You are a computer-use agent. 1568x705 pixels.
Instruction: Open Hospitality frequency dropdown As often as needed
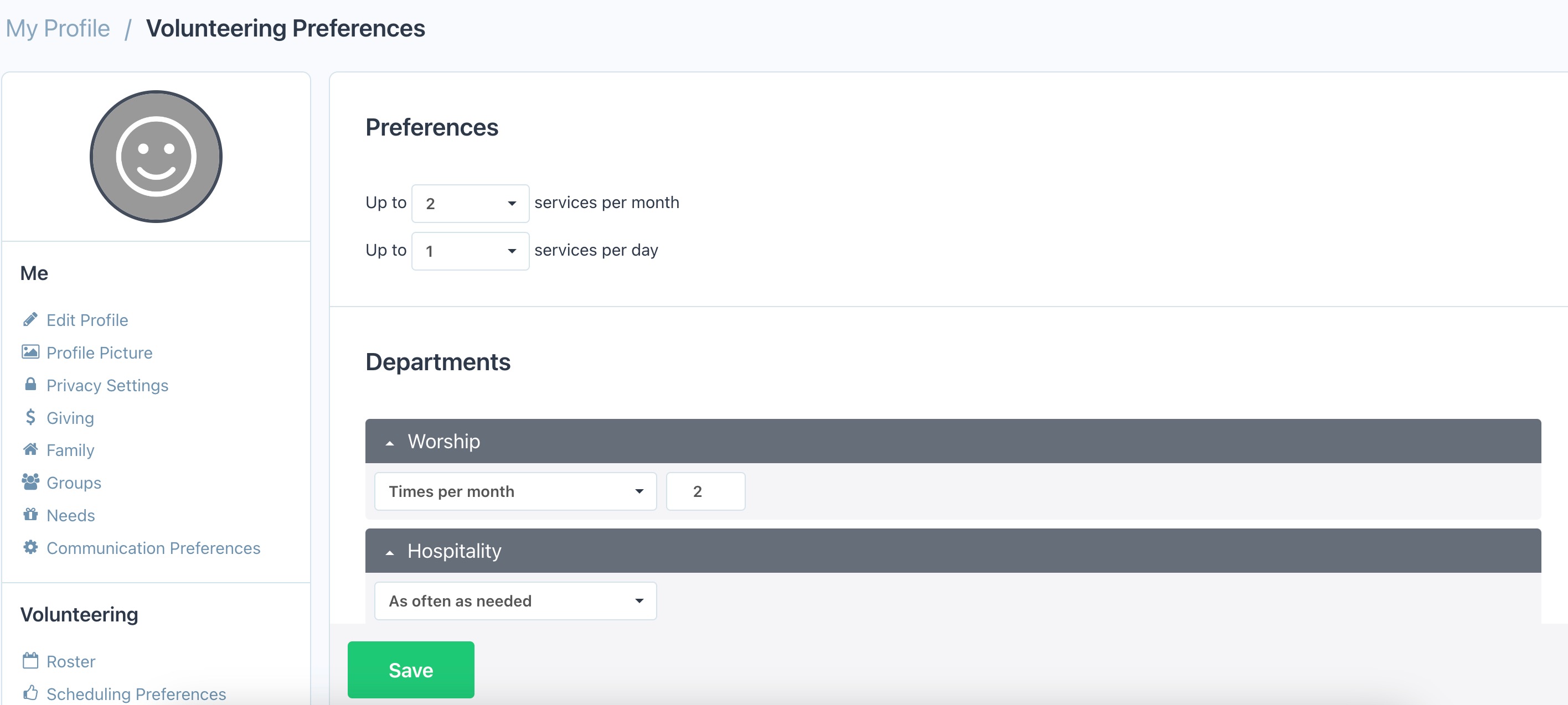(515, 600)
